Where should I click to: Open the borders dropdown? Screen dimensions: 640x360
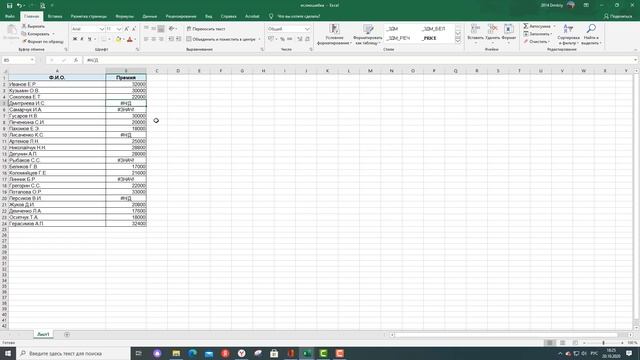pyautogui.click(x=109, y=39)
